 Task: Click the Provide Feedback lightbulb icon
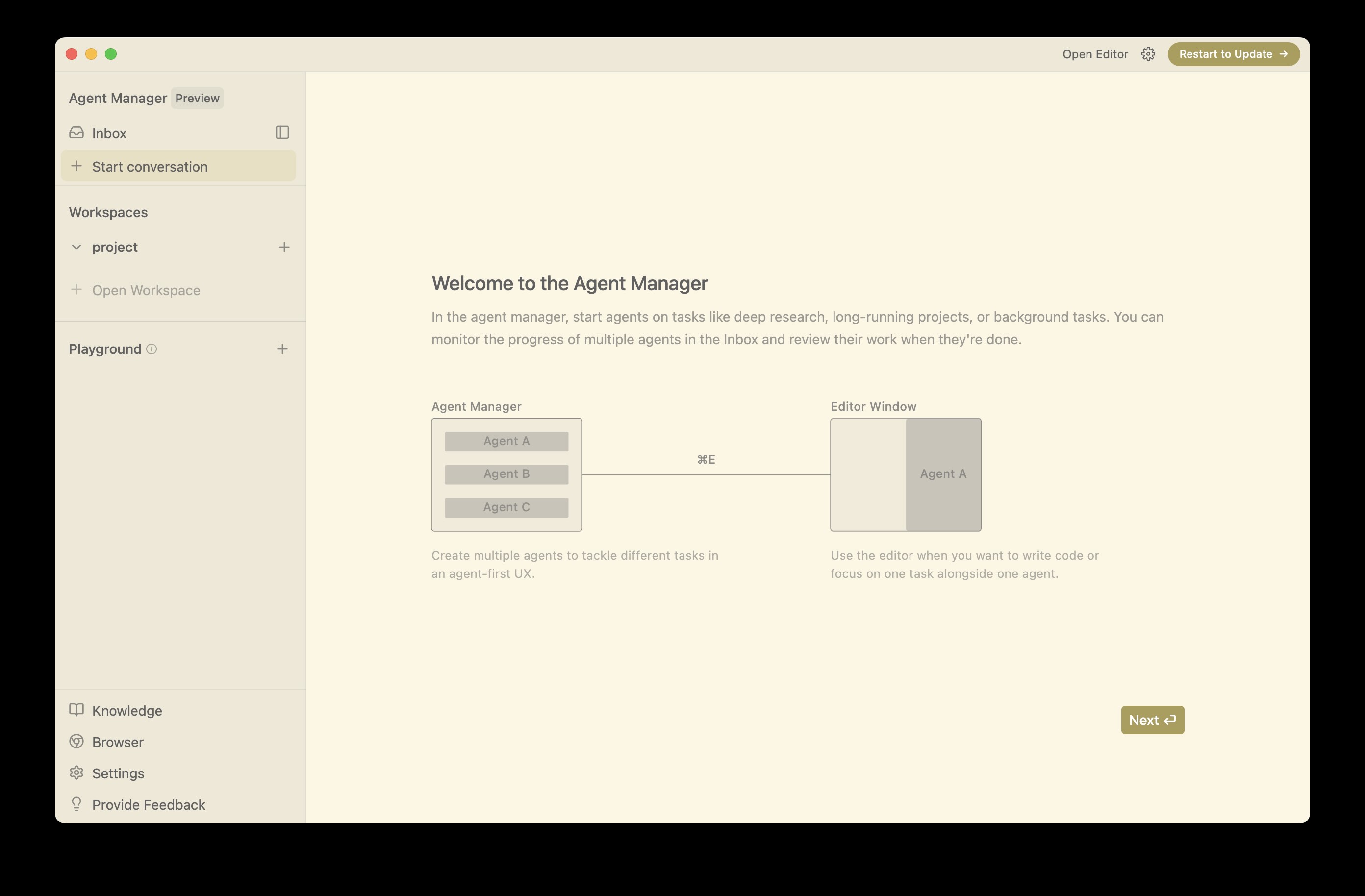(76, 804)
